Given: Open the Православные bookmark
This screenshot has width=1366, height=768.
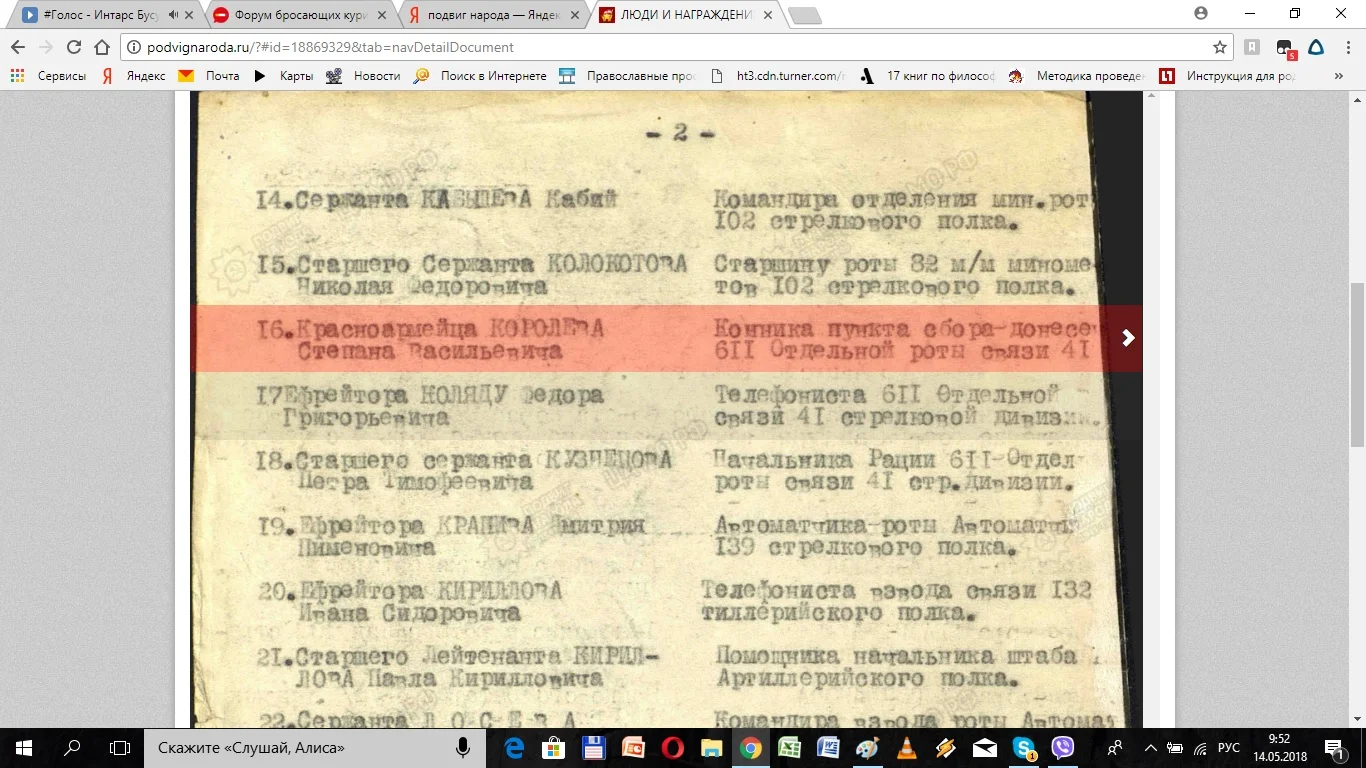Looking at the screenshot, I should tap(627, 76).
